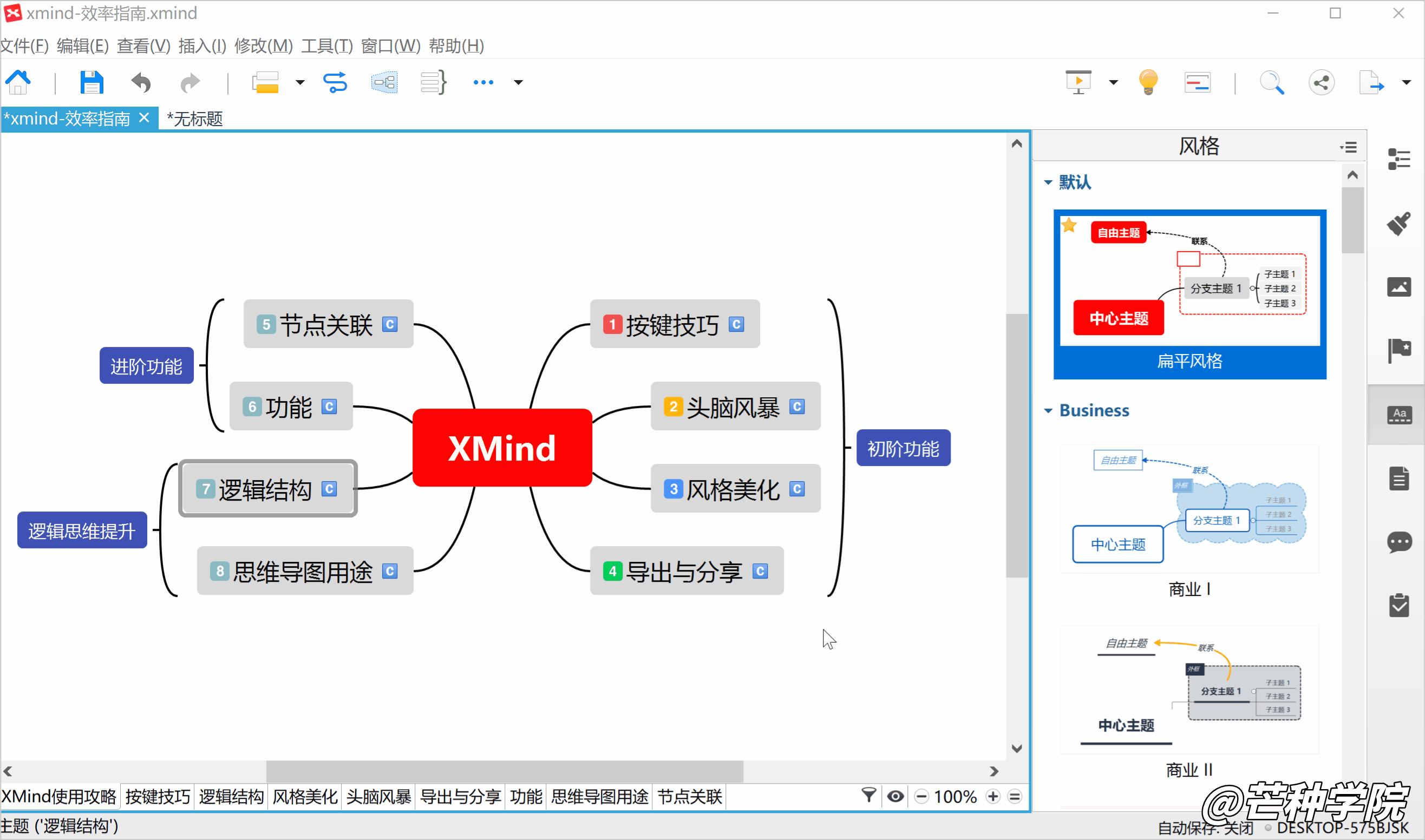The width and height of the screenshot is (1425, 840).
Task: Collapse the 默认 style section
Action: [1048, 182]
